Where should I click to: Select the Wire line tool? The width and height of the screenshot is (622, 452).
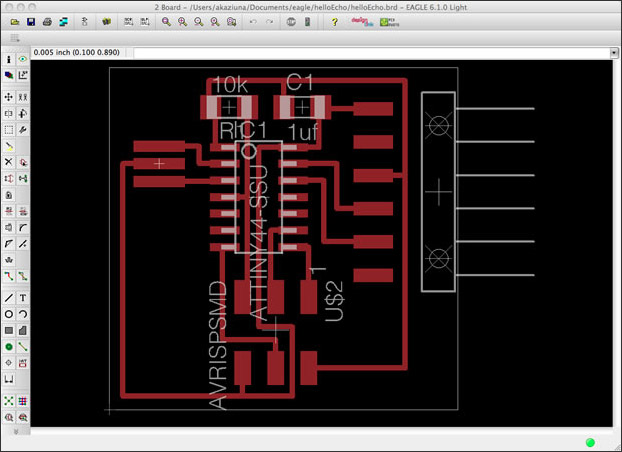9,298
